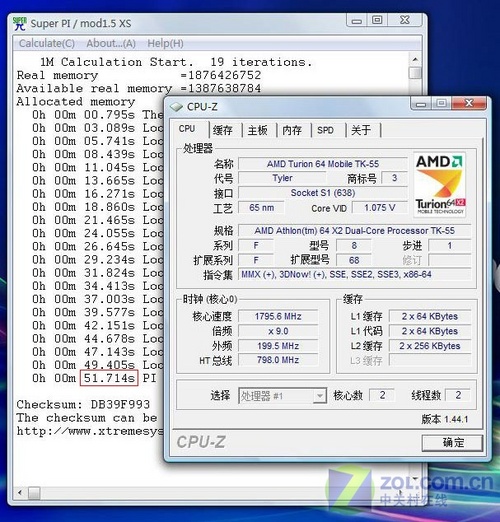The width and height of the screenshot is (500, 522).
Task: Expand the 处理器 #1 selection dropdown
Action: click(x=320, y=396)
